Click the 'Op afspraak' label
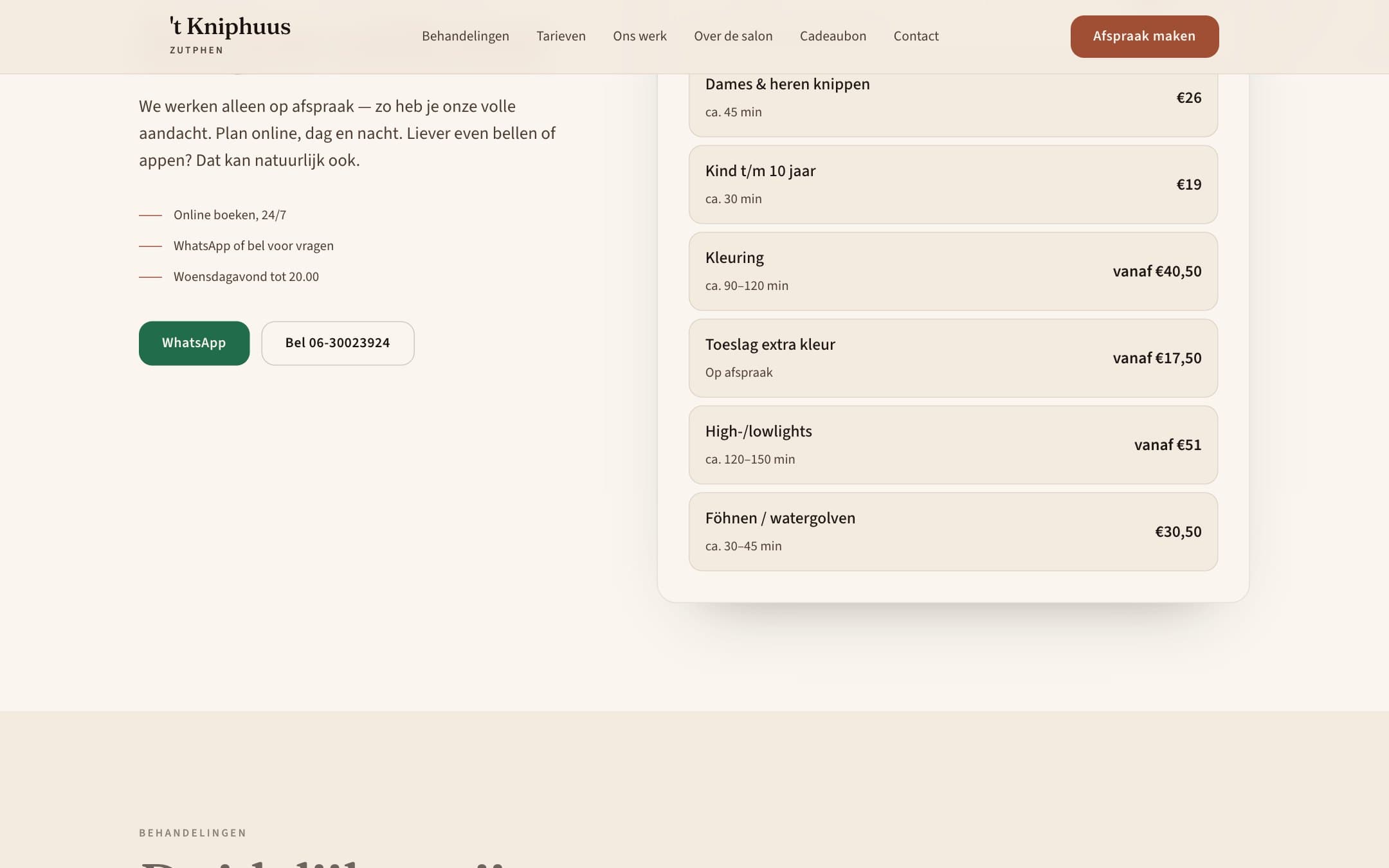The height and width of the screenshot is (868, 1389). (739, 372)
